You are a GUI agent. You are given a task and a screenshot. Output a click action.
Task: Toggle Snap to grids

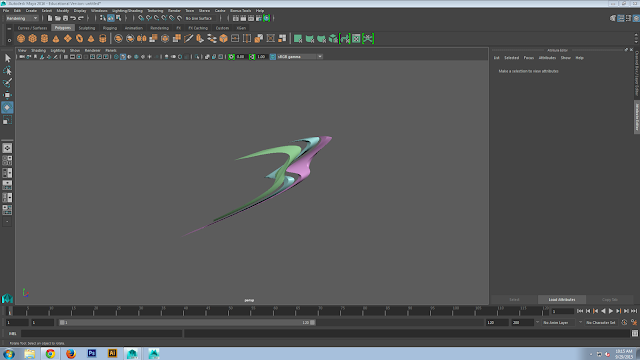(141, 18)
